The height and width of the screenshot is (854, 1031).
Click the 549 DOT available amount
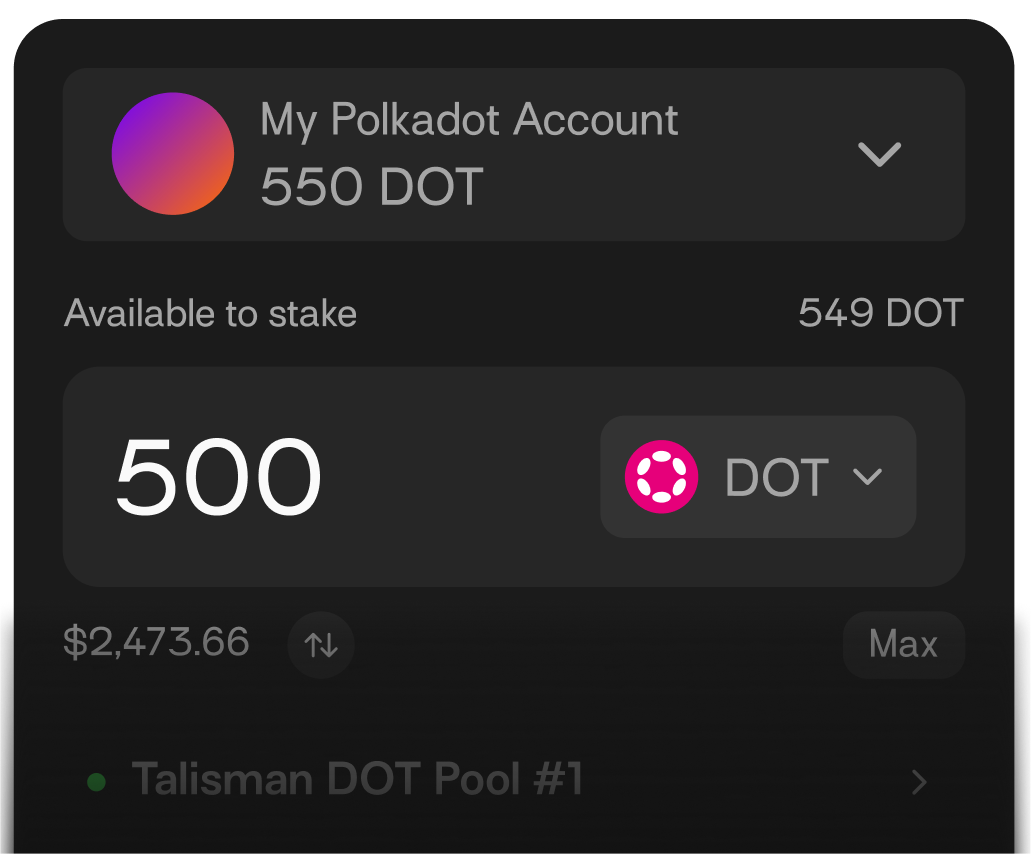880,314
